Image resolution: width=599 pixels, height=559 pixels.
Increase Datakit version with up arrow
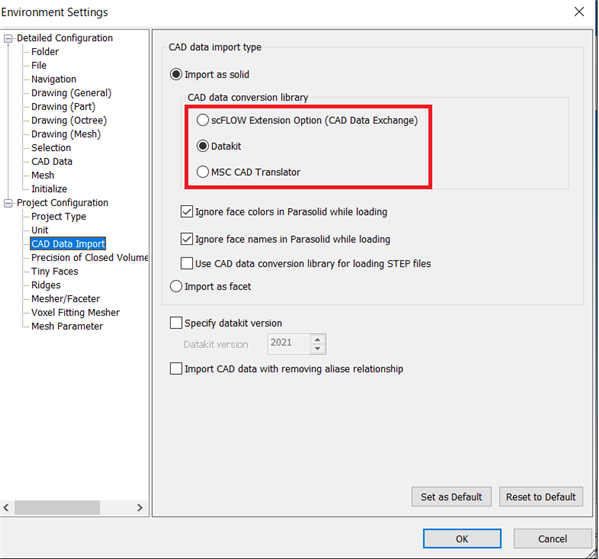pyautogui.click(x=317, y=339)
